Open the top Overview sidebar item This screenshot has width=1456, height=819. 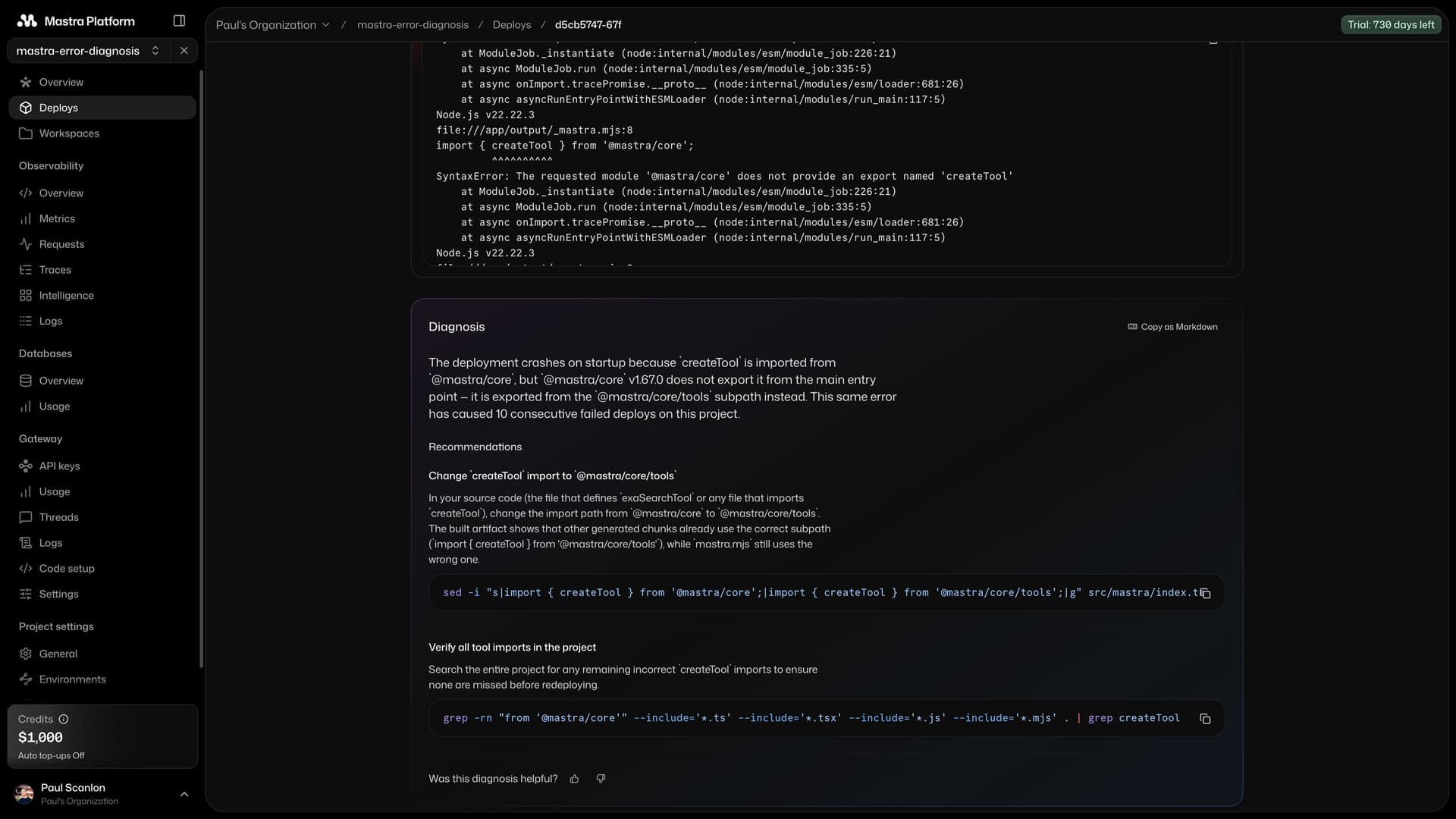(x=102, y=82)
